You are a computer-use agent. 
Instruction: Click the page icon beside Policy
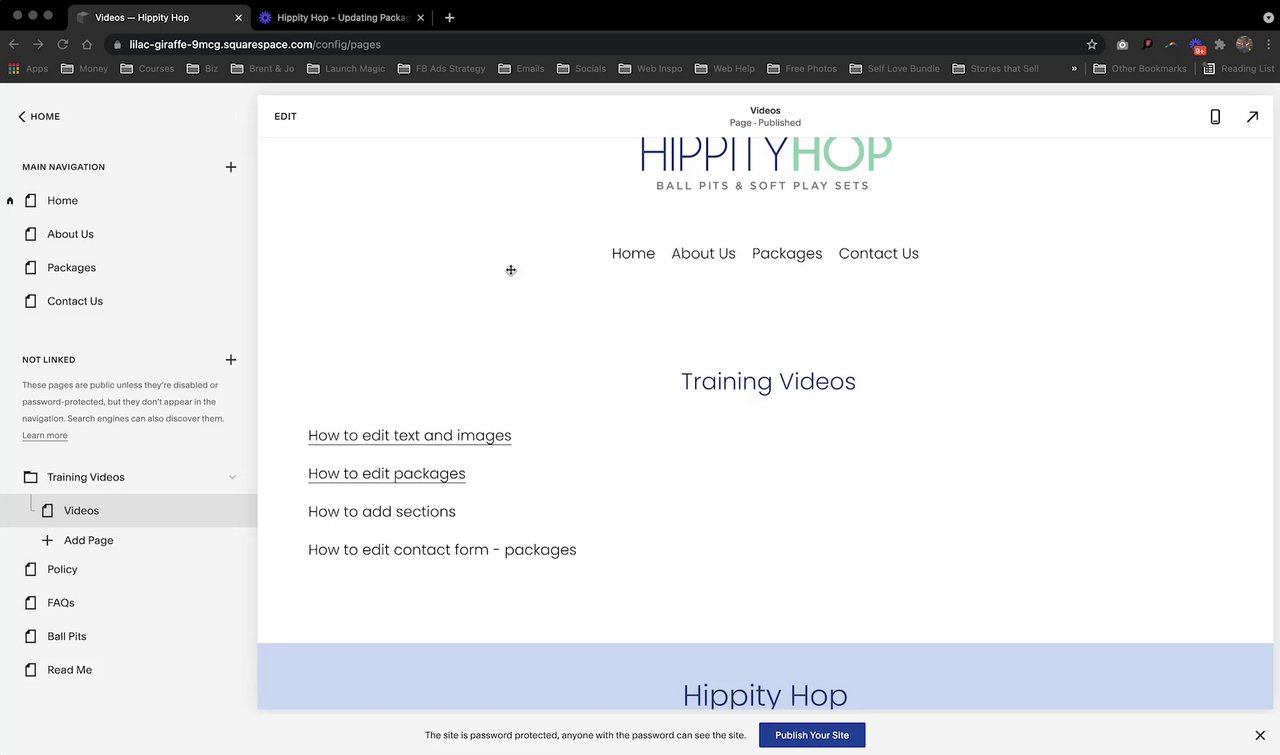(x=30, y=569)
